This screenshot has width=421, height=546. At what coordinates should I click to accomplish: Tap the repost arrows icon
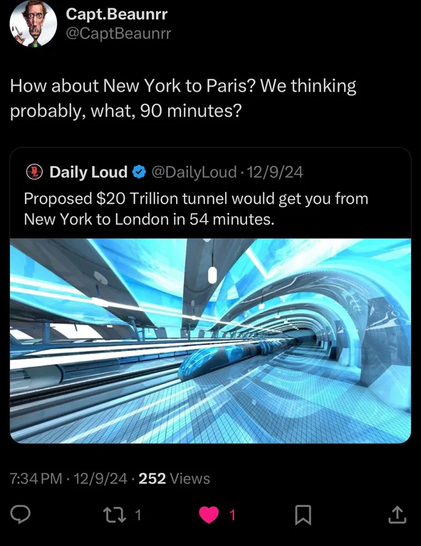pyautogui.click(x=115, y=515)
